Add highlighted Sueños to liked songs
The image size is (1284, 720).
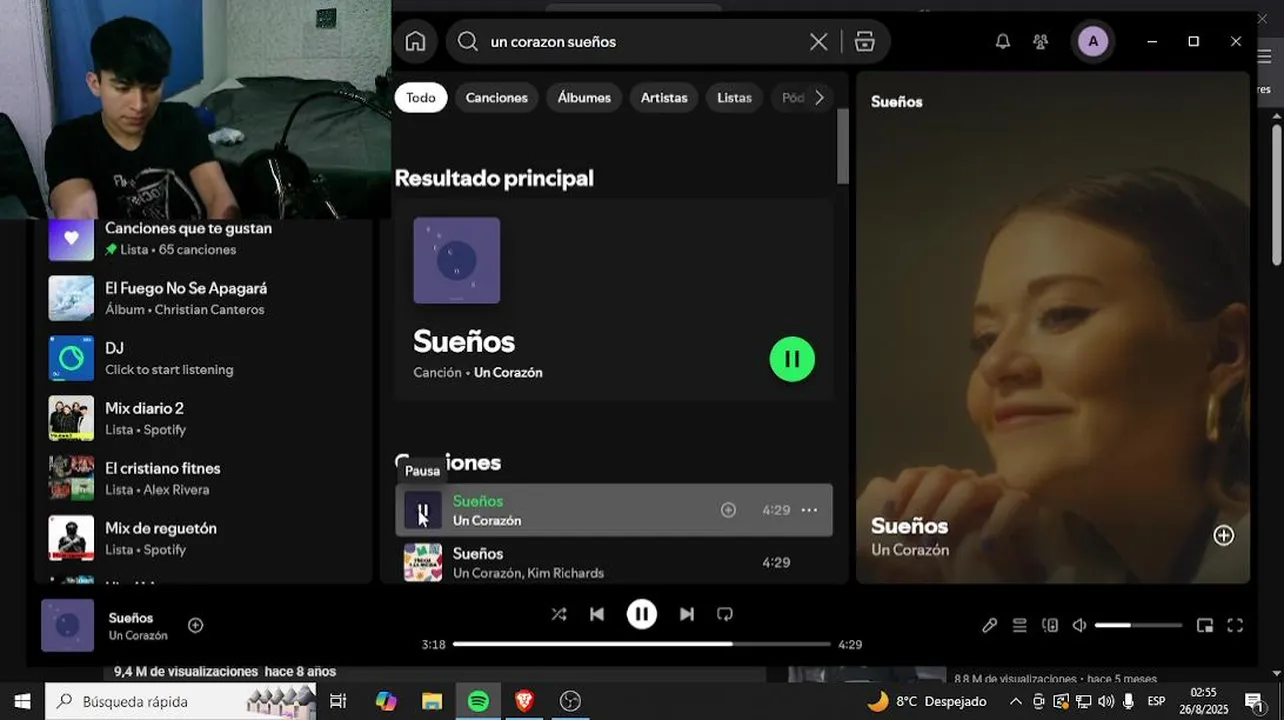coord(728,510)
